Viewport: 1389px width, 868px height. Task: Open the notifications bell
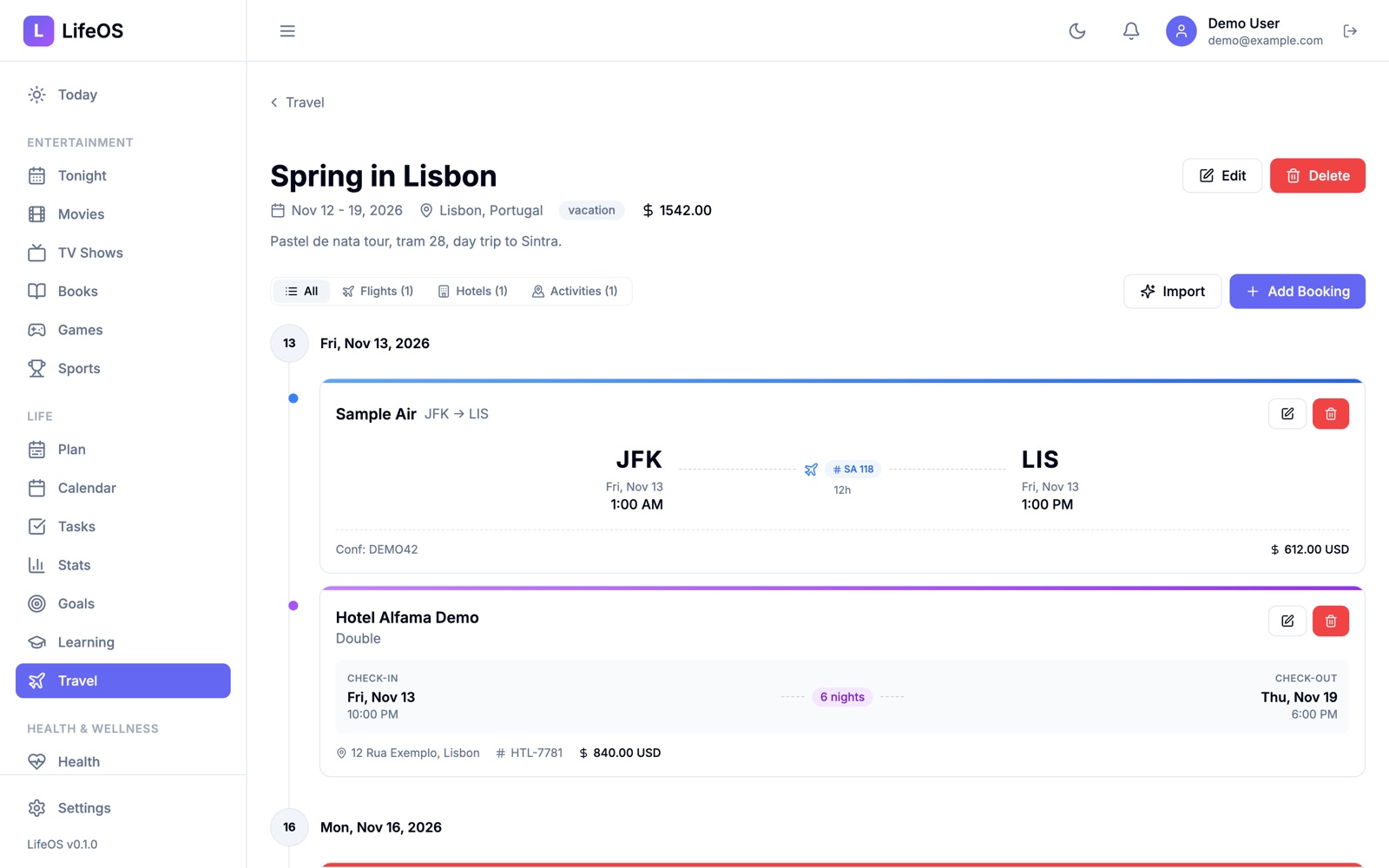(1130, 31)
